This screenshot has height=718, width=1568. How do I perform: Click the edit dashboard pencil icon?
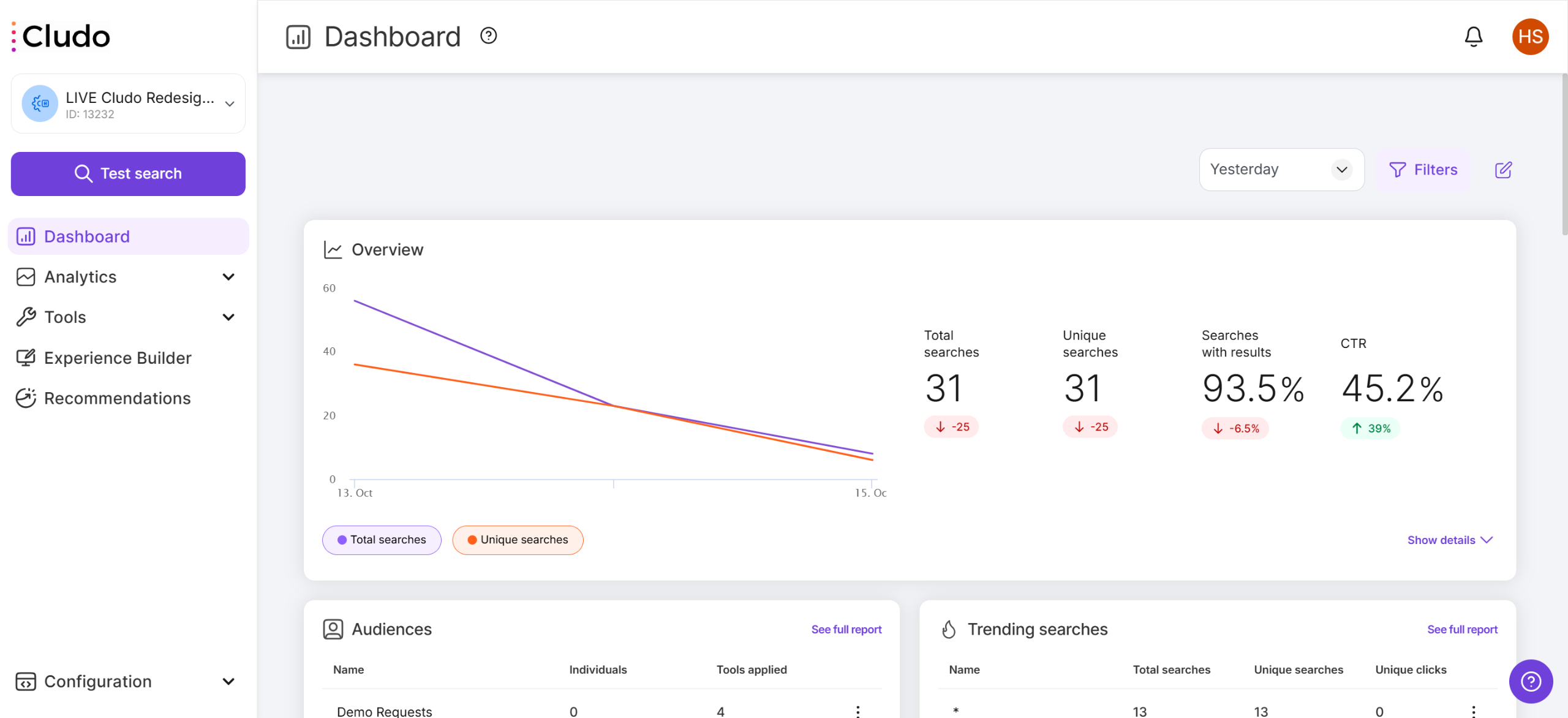pyautogui.click(x=1503, y=170)
